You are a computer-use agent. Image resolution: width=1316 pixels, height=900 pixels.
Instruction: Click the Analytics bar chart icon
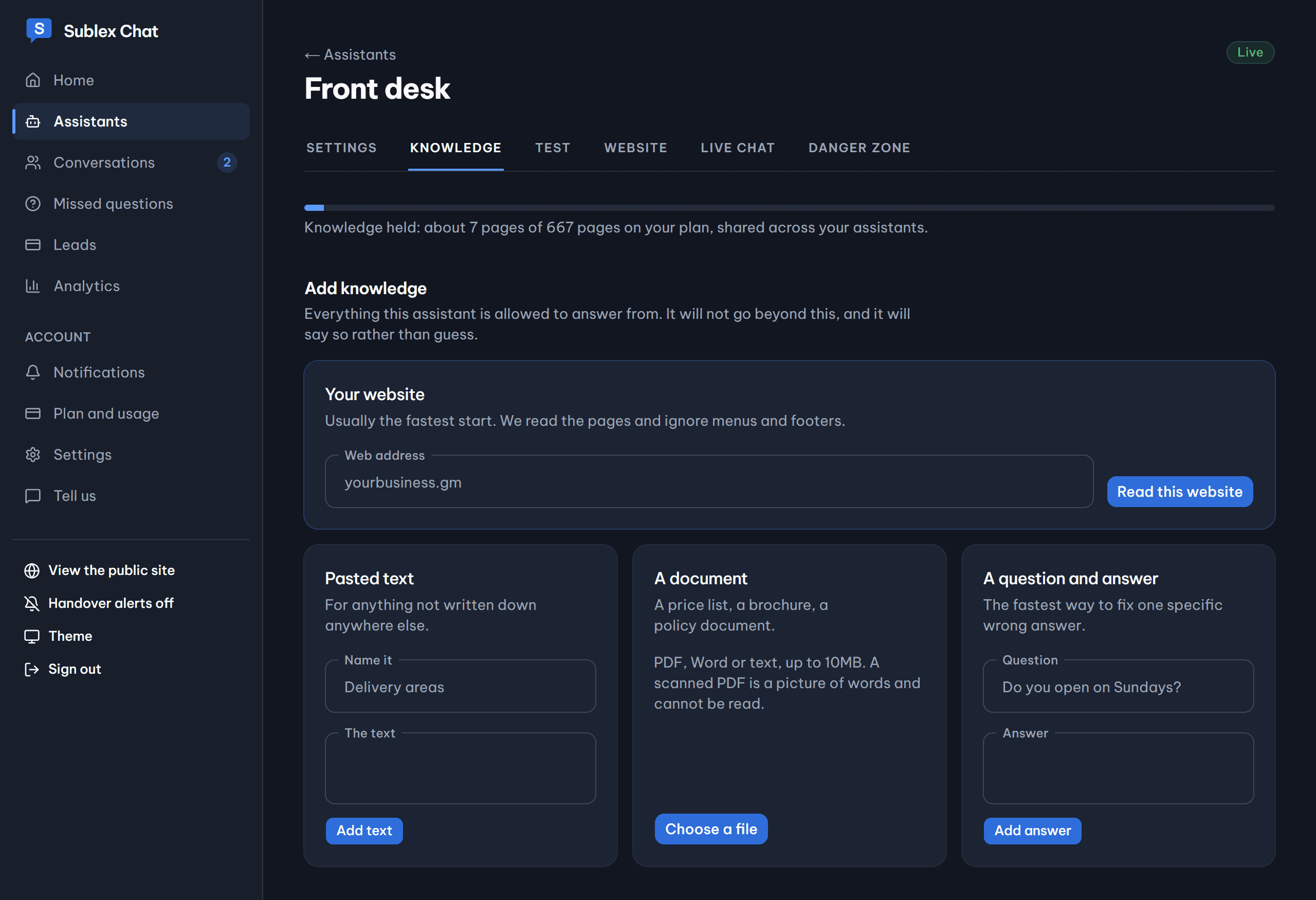click(33, 286)
